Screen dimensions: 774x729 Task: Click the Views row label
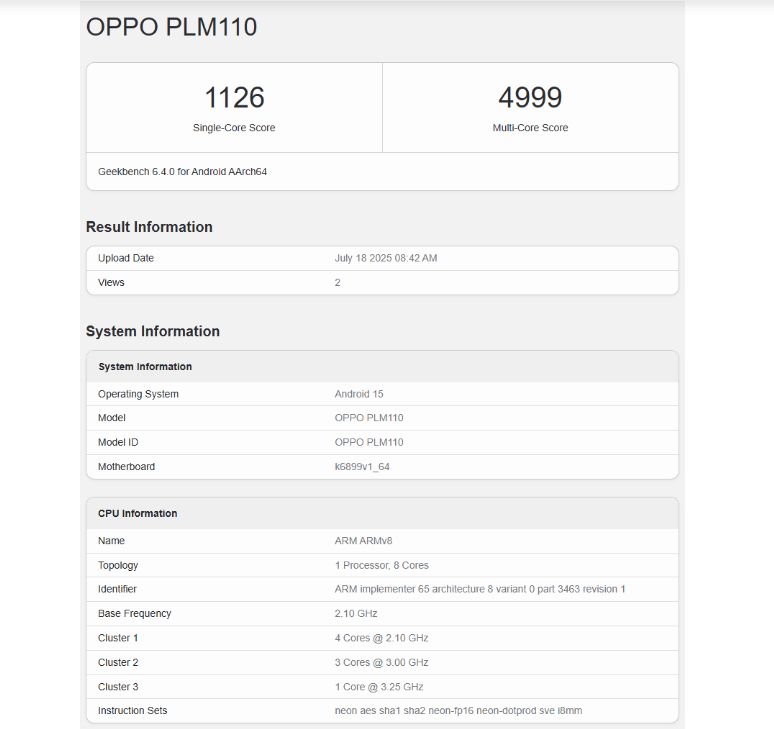[x=111, y=282]
